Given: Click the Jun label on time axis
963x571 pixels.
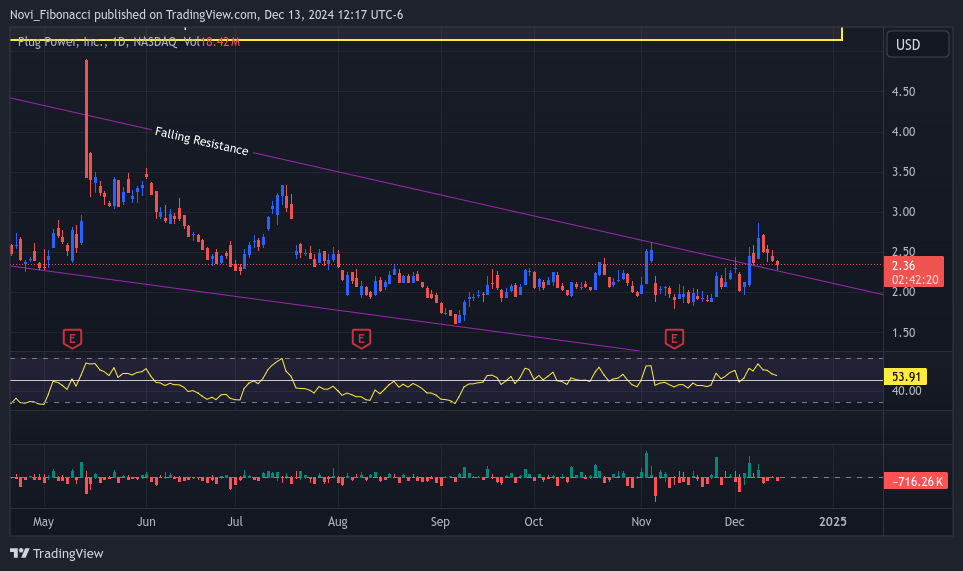Looking at the screenshot, I should [146, 522].
